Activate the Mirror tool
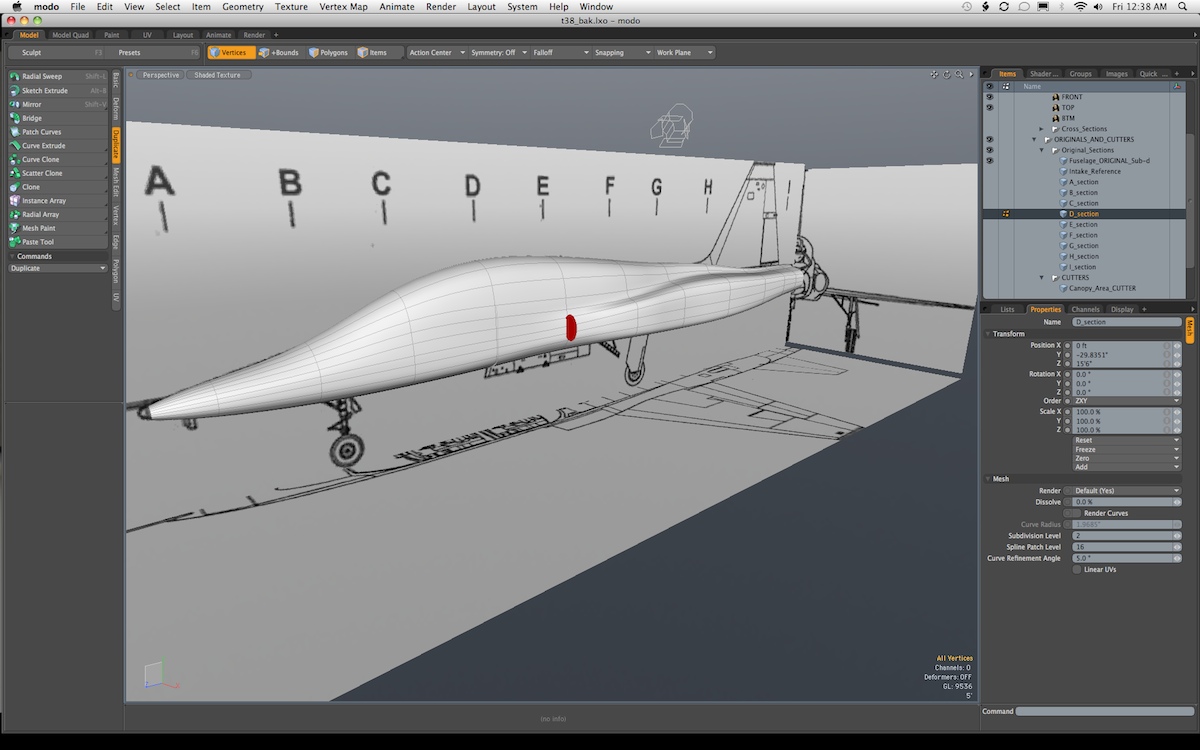This screenshot has width=1200, height=750. (x=32, y=104)
